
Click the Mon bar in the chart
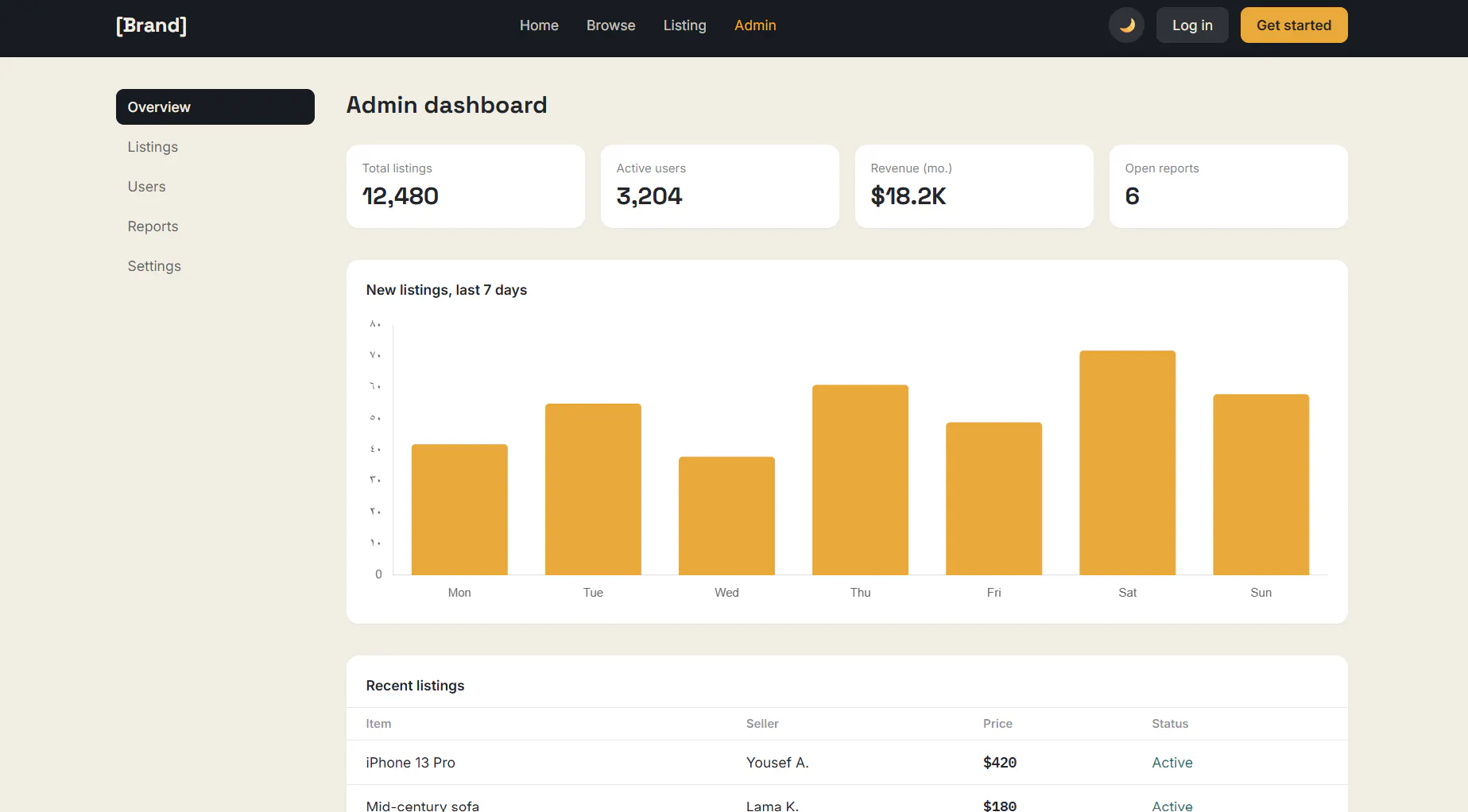[x=459, y=509]
